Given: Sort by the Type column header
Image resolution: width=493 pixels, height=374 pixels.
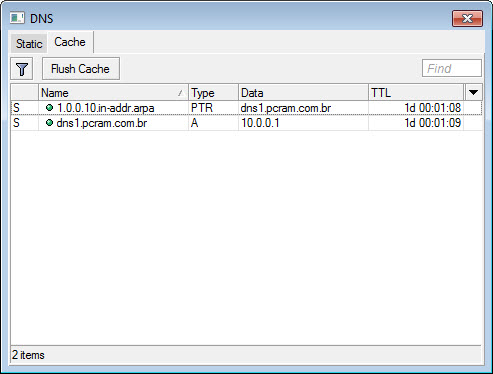Looking at the screenshot, I should click(213, 93).
